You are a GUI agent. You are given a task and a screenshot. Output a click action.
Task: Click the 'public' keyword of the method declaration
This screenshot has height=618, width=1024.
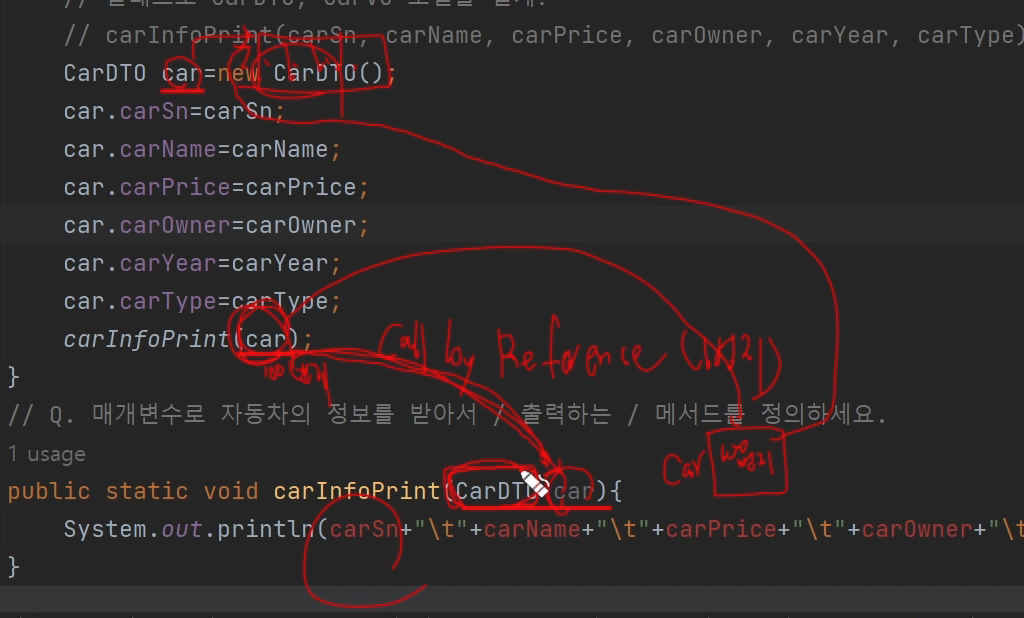(x=49, y=491)
